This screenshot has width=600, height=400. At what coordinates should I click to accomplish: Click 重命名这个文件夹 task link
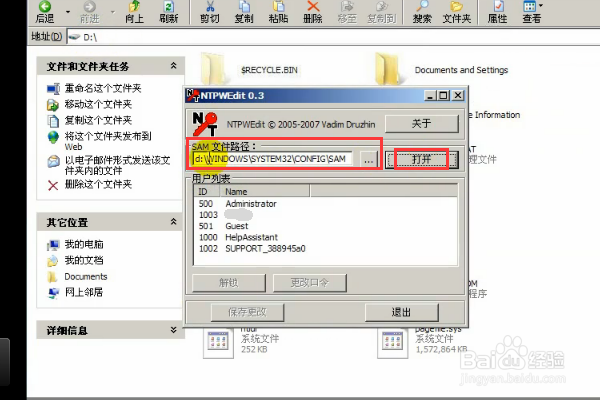(103, 88)
